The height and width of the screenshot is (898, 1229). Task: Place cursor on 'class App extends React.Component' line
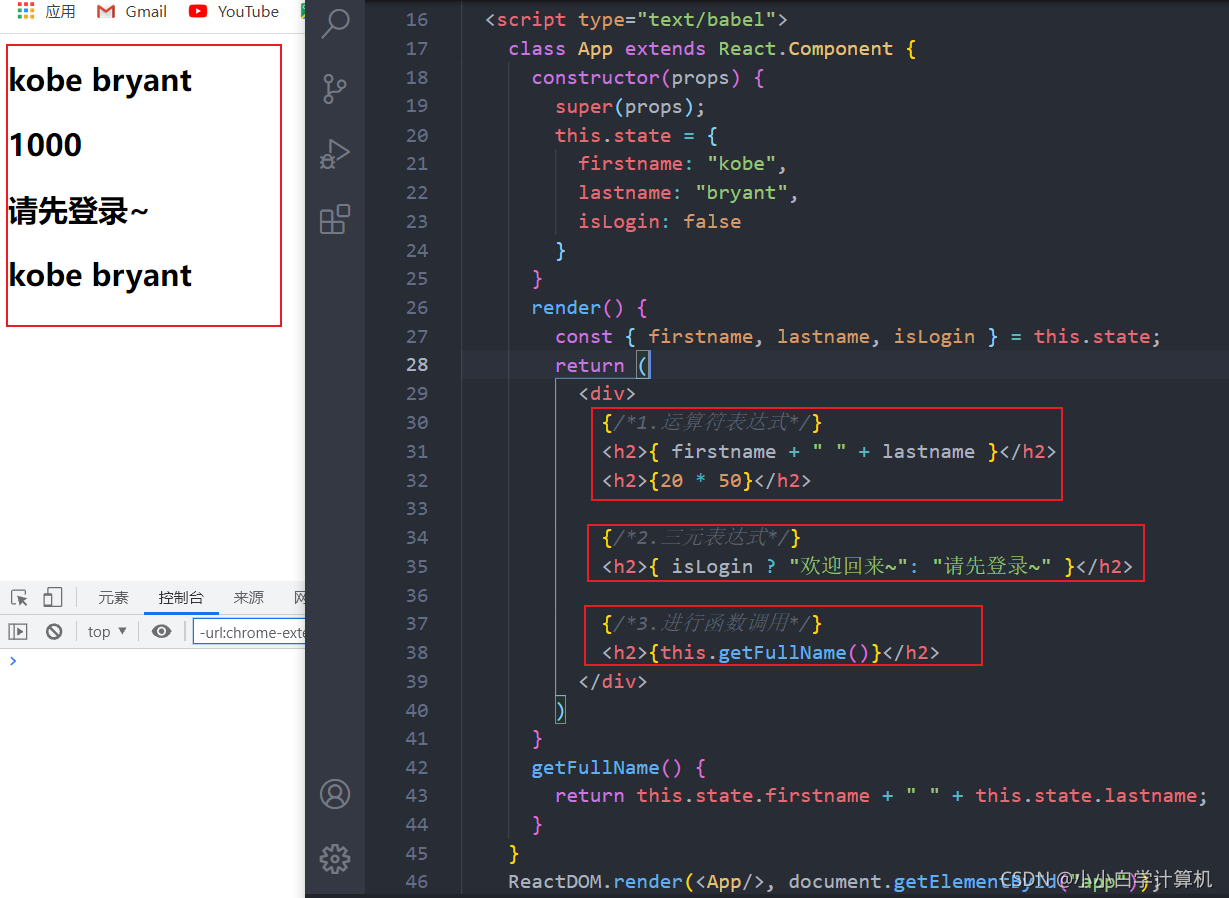click(712, 49)
